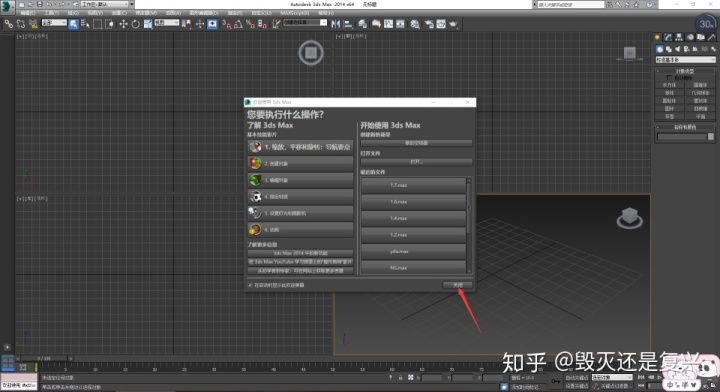This screenshot has height=392, width=720.
Task: Activate the Select and Scale tool
Action: tap(147, 24)
